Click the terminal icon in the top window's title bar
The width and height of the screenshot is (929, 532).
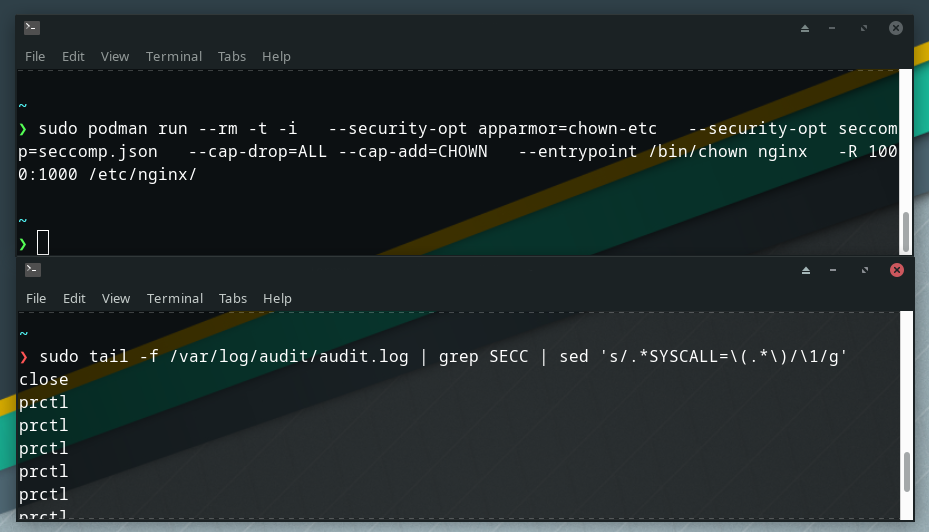pos(32,28)
